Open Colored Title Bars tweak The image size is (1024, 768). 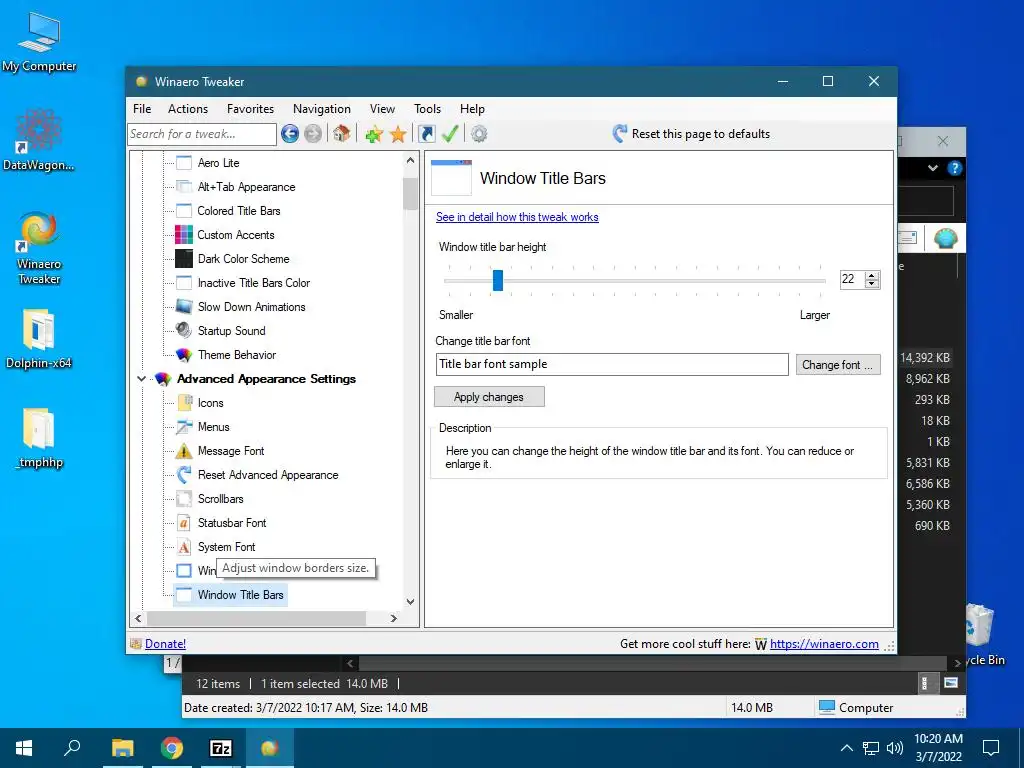click(238, 211)
